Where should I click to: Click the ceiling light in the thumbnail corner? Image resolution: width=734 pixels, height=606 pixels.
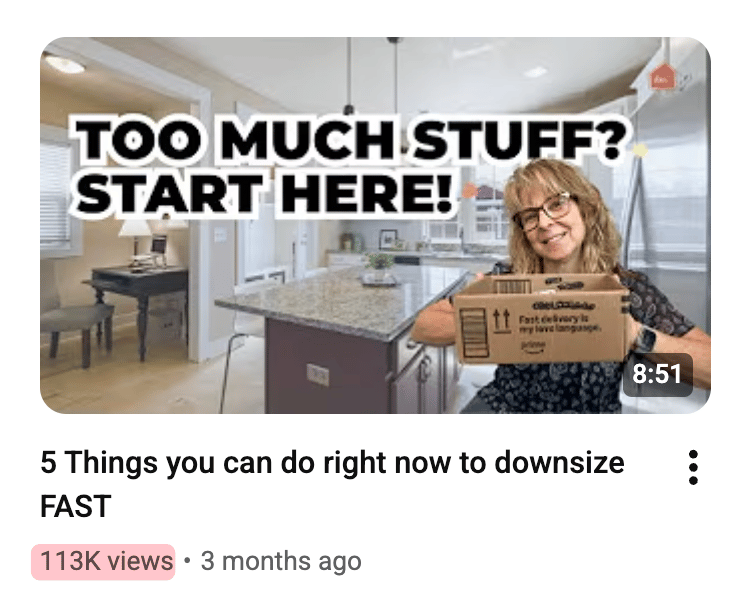click(x=65, y=63)
